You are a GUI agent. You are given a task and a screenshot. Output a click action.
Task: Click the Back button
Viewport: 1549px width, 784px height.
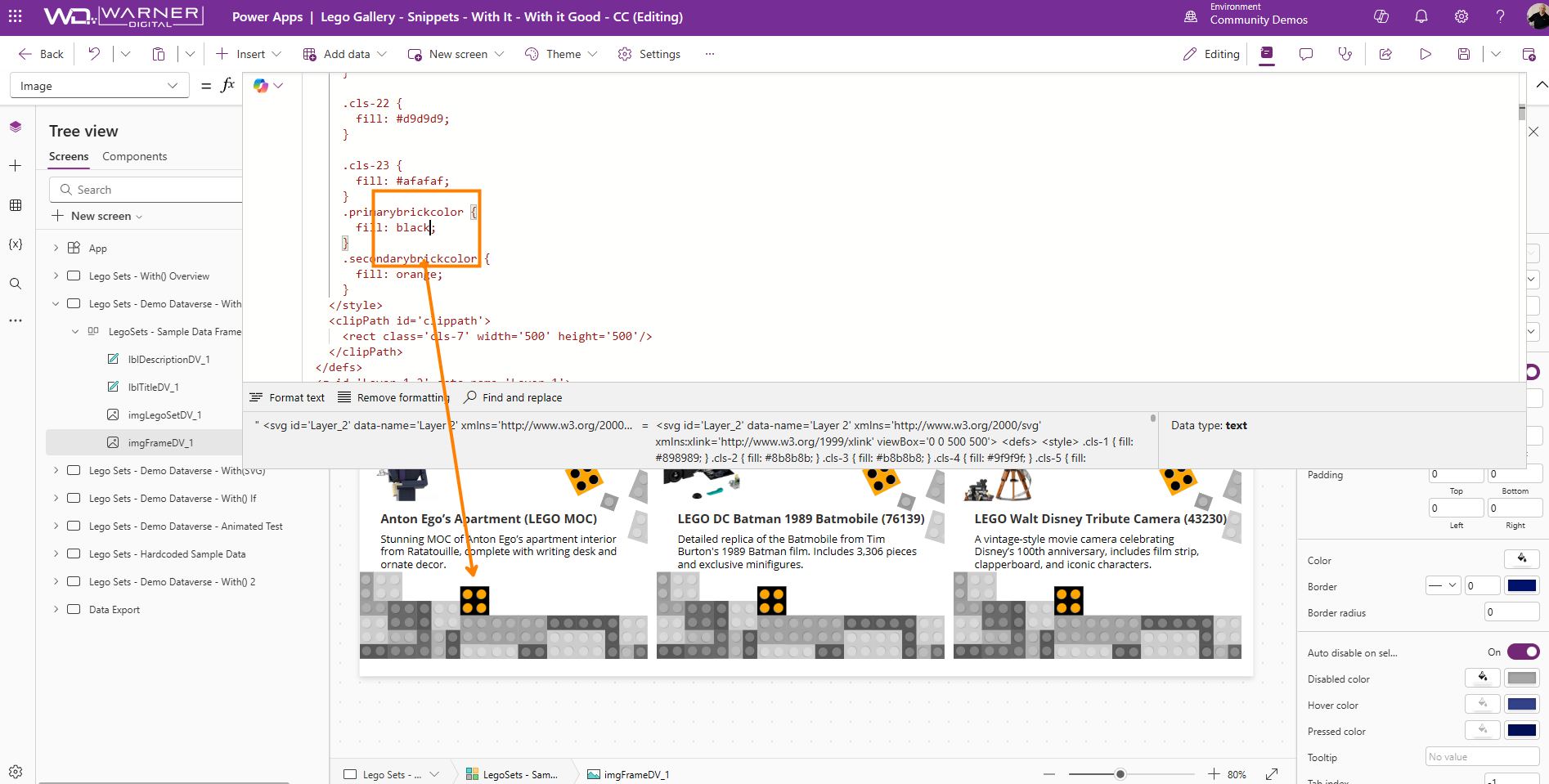click(41, 54)
